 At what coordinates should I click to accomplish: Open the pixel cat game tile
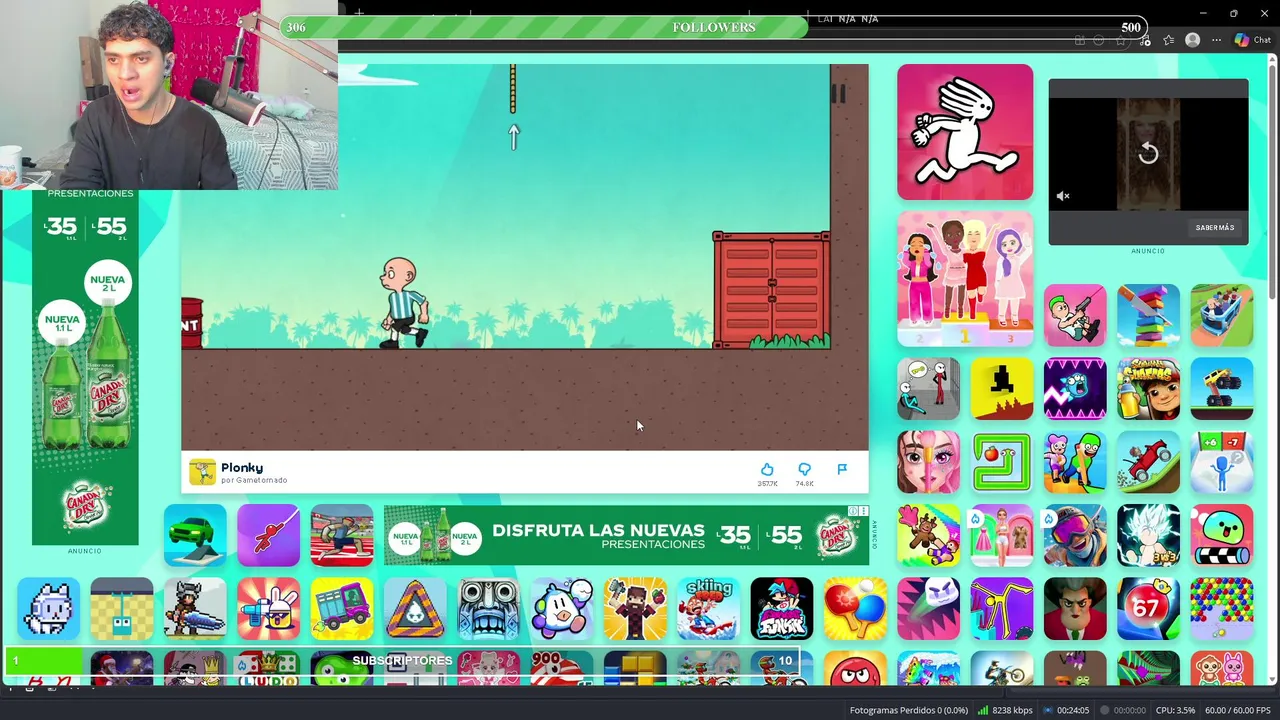[x=48, y=609]
